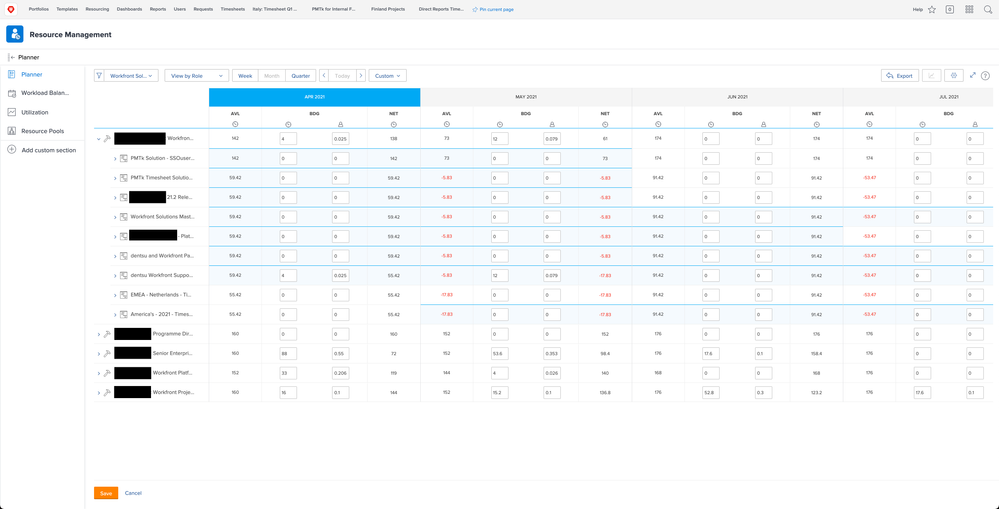Select the Month view option

point(272,76)
